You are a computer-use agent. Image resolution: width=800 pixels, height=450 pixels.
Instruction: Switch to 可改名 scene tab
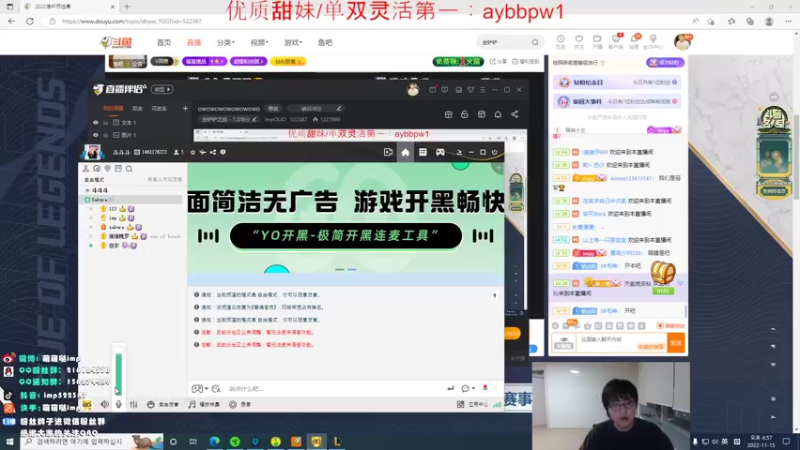coord(159,108)
